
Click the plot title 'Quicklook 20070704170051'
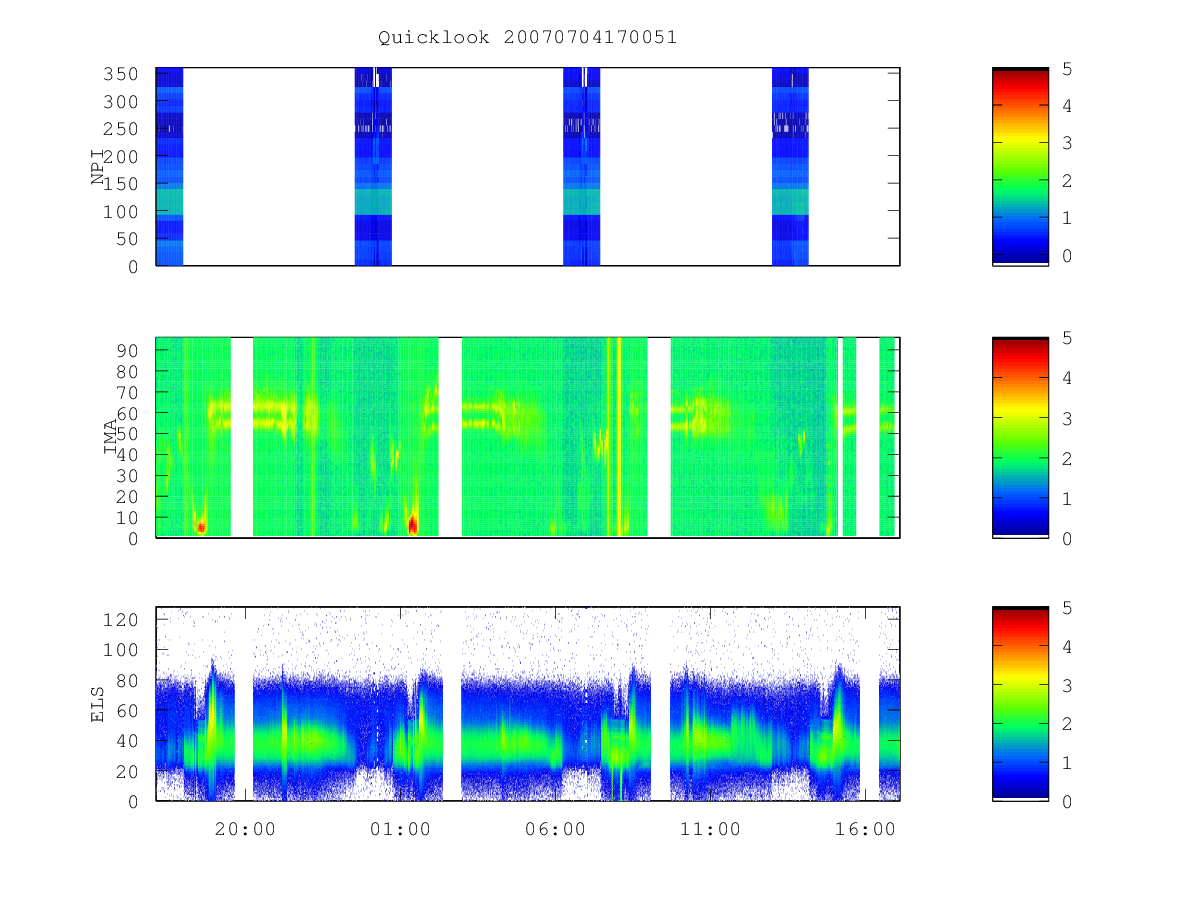[527, 37]
